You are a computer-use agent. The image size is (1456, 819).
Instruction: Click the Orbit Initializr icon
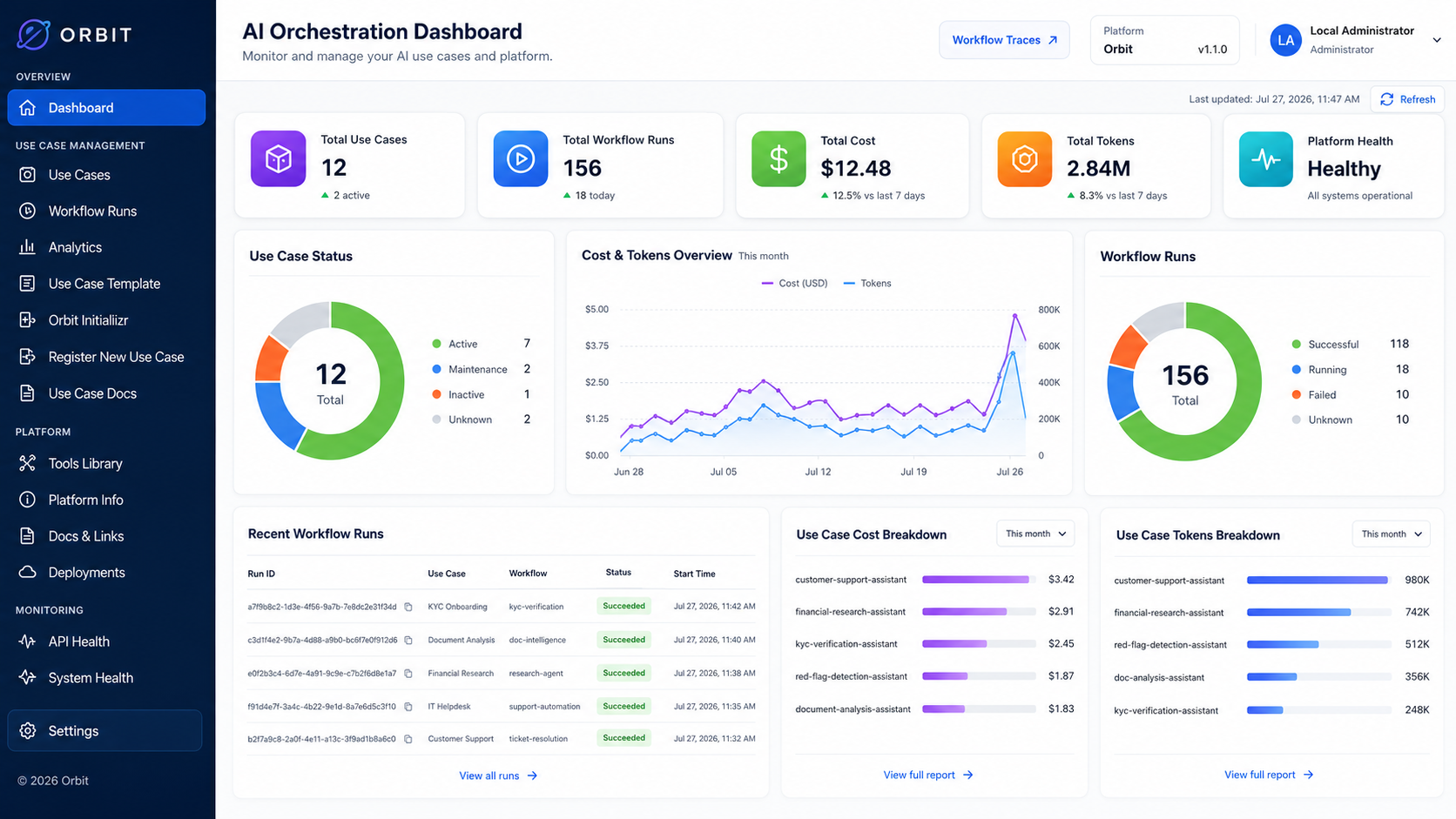(x=28, y=320)
